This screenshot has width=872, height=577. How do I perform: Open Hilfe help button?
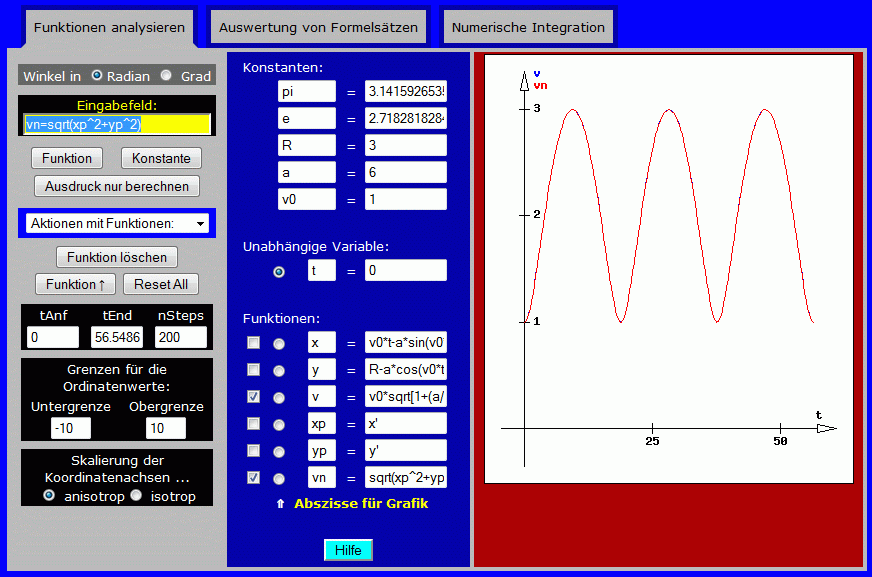coord(348,550)
